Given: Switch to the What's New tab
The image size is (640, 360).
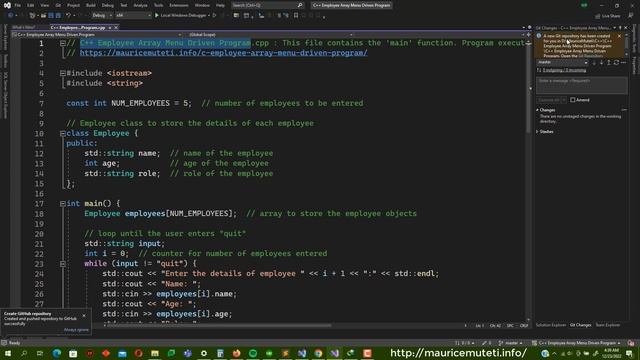Looking at the screenshot, I should [24, 27].
